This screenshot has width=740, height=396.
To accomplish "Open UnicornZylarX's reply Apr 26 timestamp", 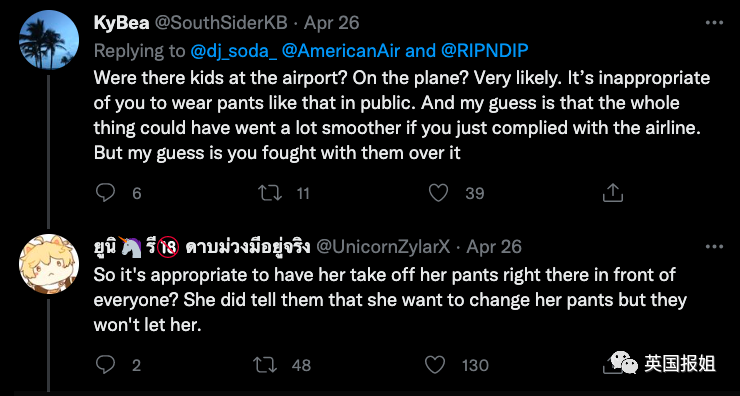I will (494, 247).
